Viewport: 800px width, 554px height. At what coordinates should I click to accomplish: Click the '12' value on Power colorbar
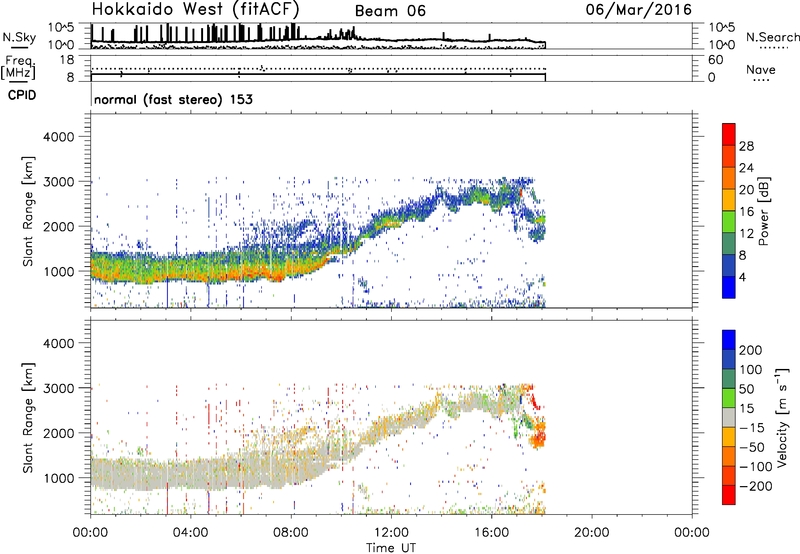[746, 234]
